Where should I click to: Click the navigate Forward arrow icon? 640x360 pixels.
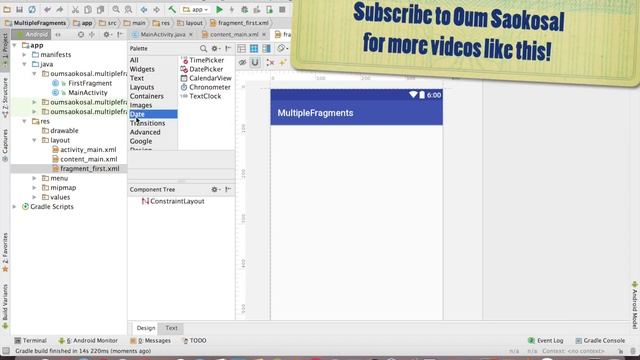point(156,9)
